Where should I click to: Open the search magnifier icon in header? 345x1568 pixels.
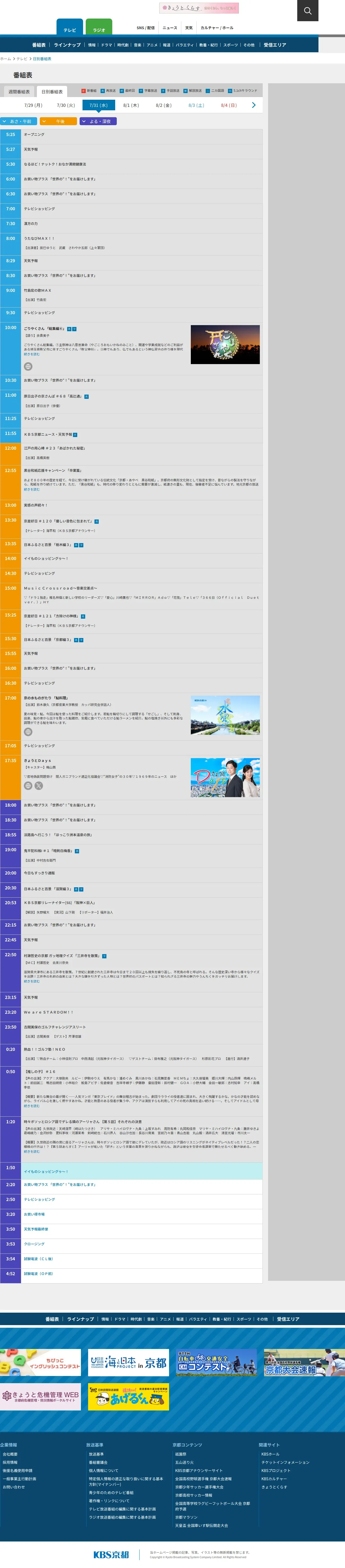coord(308,10)
